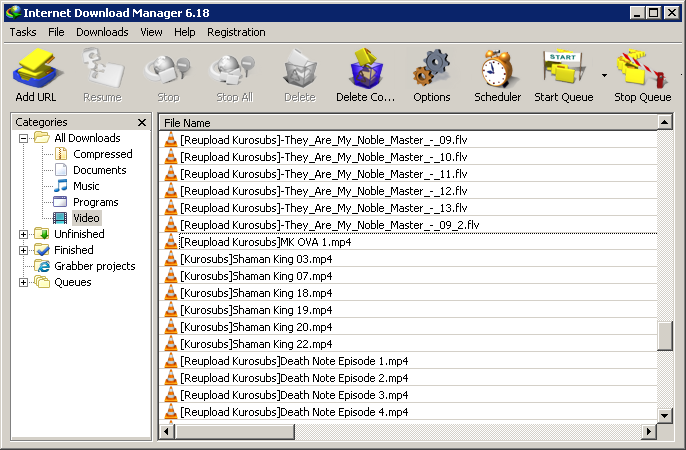Click the File Name column header
The width and height of the screenshot is (686, 450).
[408, 123]
